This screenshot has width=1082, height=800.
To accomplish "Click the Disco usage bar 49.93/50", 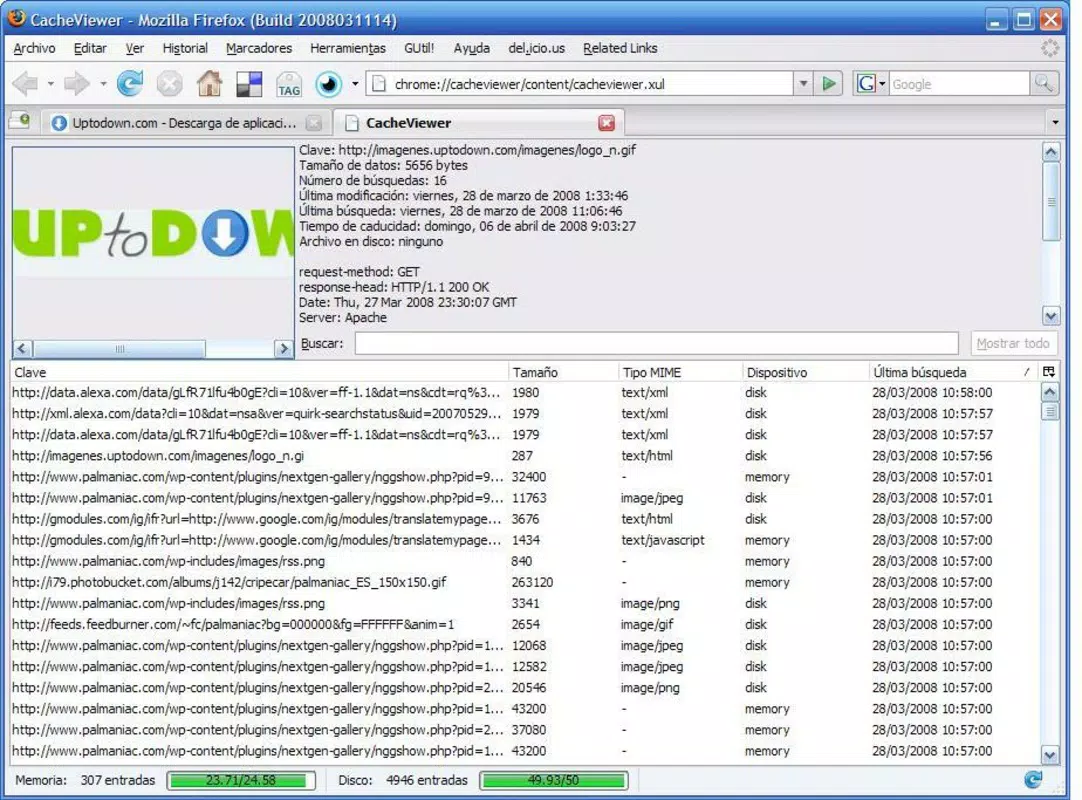I will click(x=553, y=781).
